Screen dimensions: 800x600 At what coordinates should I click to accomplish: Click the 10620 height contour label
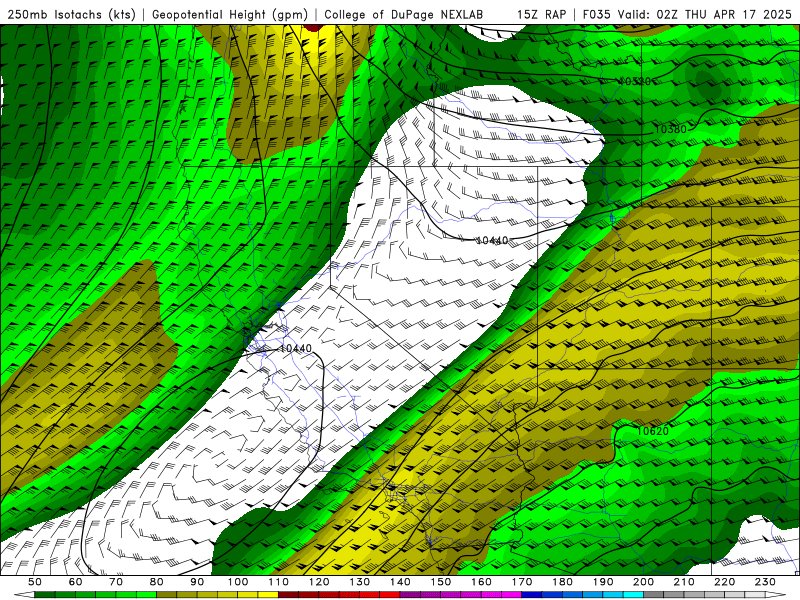[653, 432]
